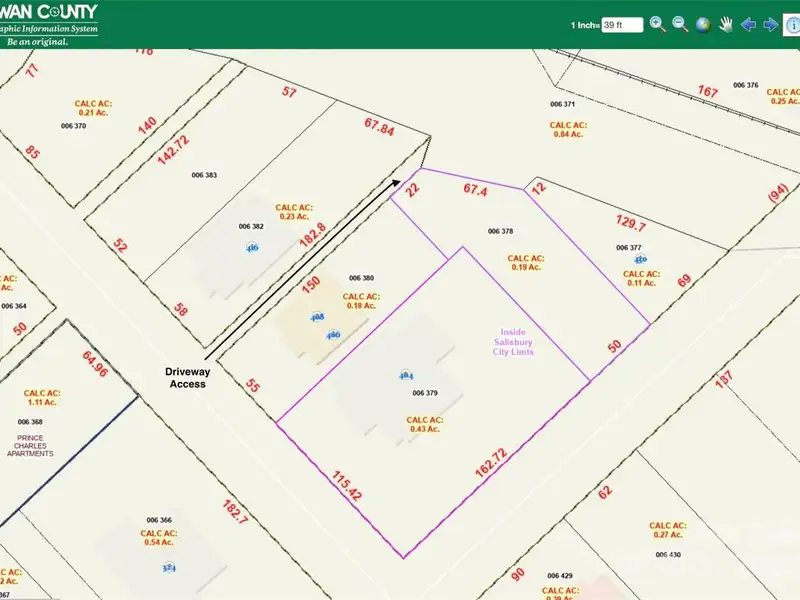Screen dimensions: 800x600
Task: Click the globe full extent icon
Action: tap(703, 24)
